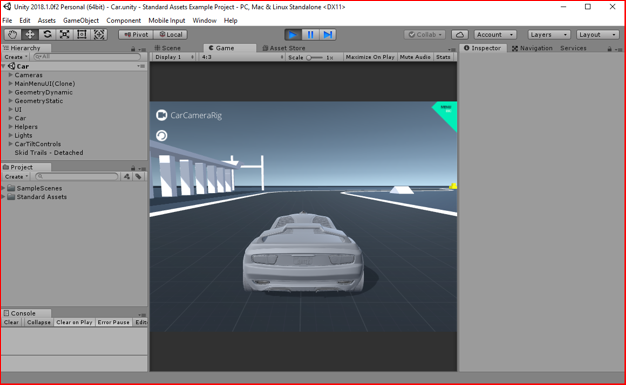Open the Help menu

tap(231, 20)
